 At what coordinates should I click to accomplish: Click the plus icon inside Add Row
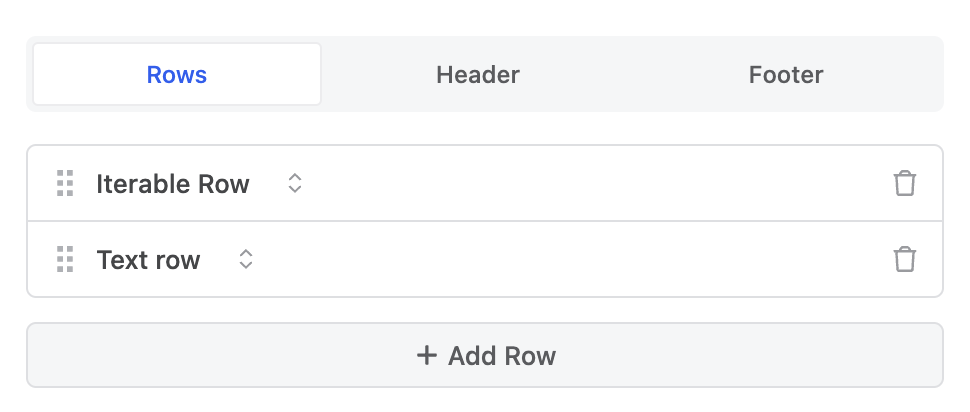[426, 356]
